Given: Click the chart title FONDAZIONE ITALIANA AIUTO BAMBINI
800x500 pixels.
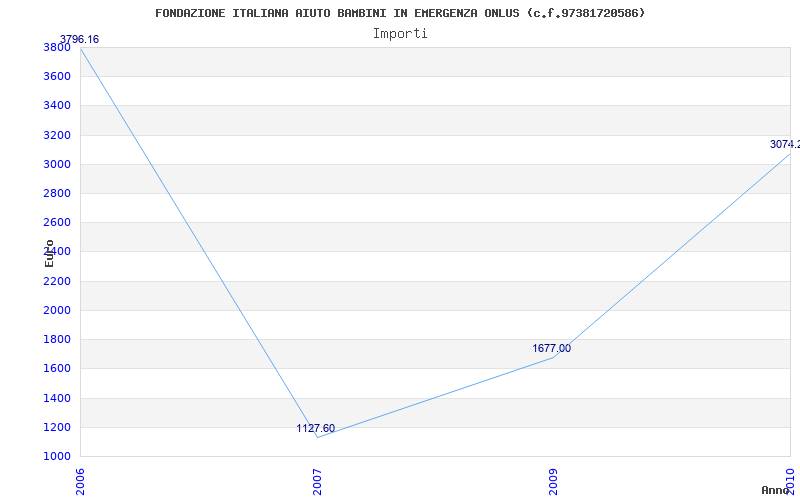Looking at the screenshot, I should pyautogui.click(x=400, y=13).
